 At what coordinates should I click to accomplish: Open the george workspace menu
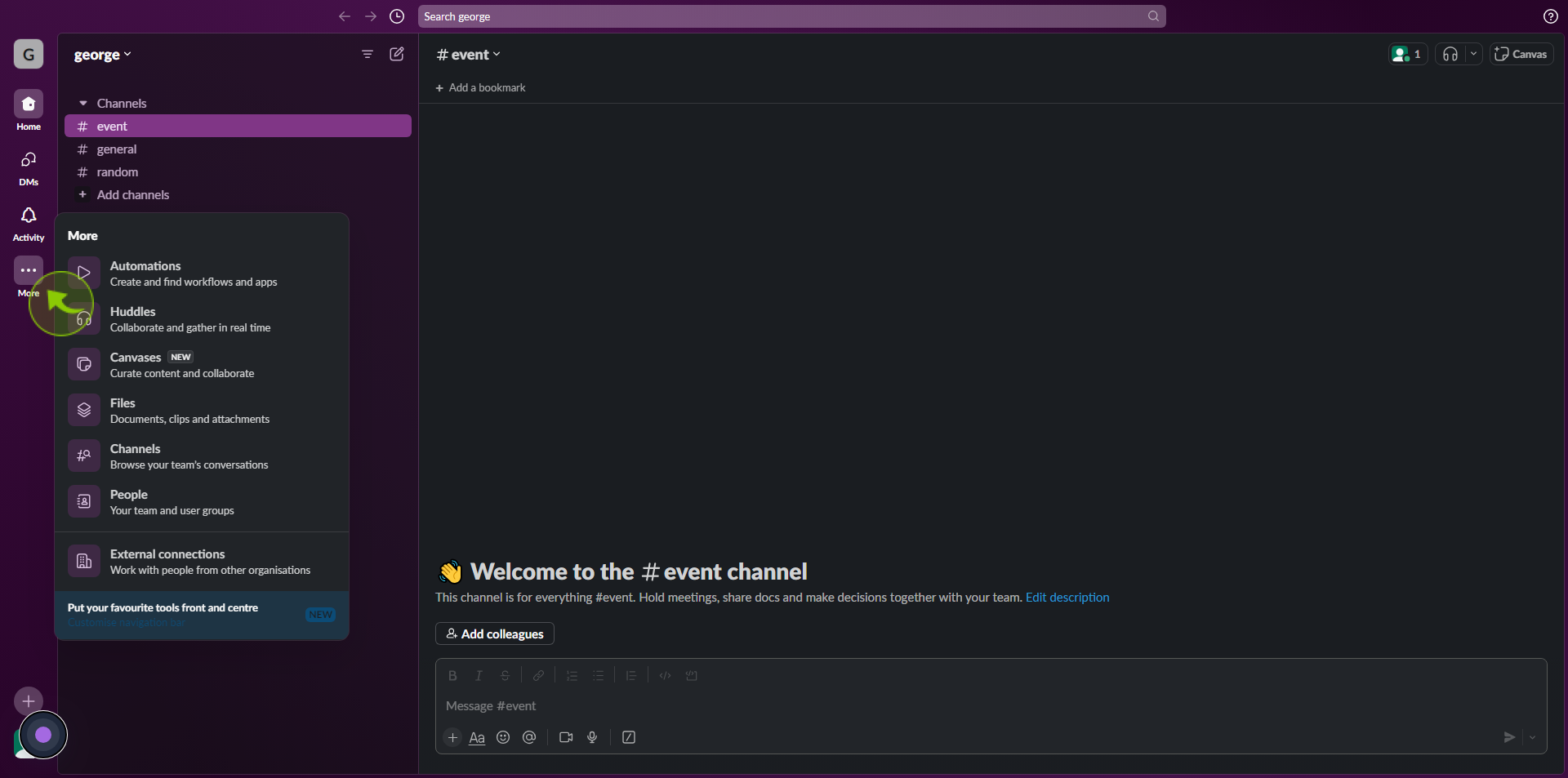coord(102,55)
